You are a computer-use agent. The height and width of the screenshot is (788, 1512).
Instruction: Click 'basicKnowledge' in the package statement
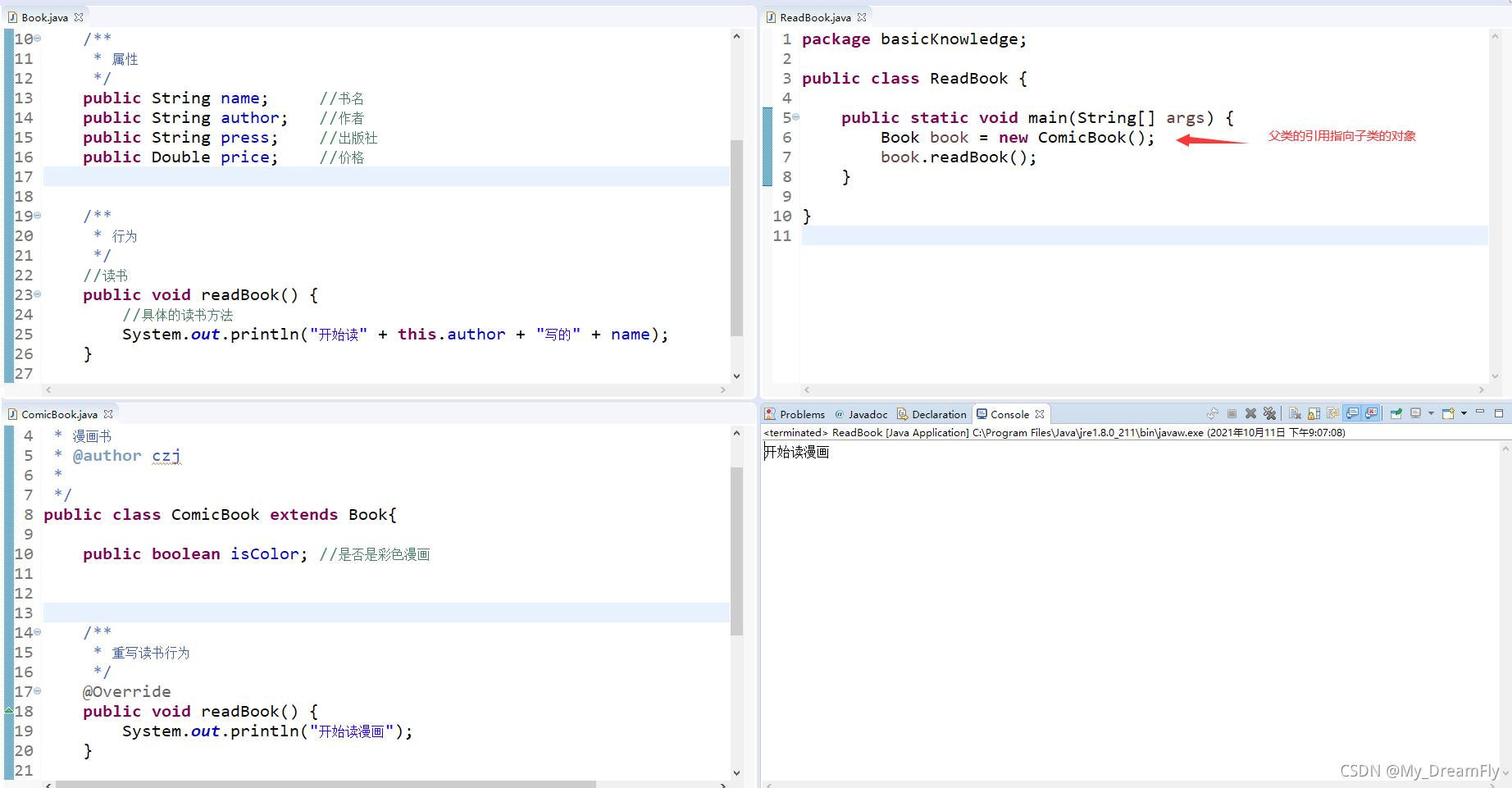949,39
